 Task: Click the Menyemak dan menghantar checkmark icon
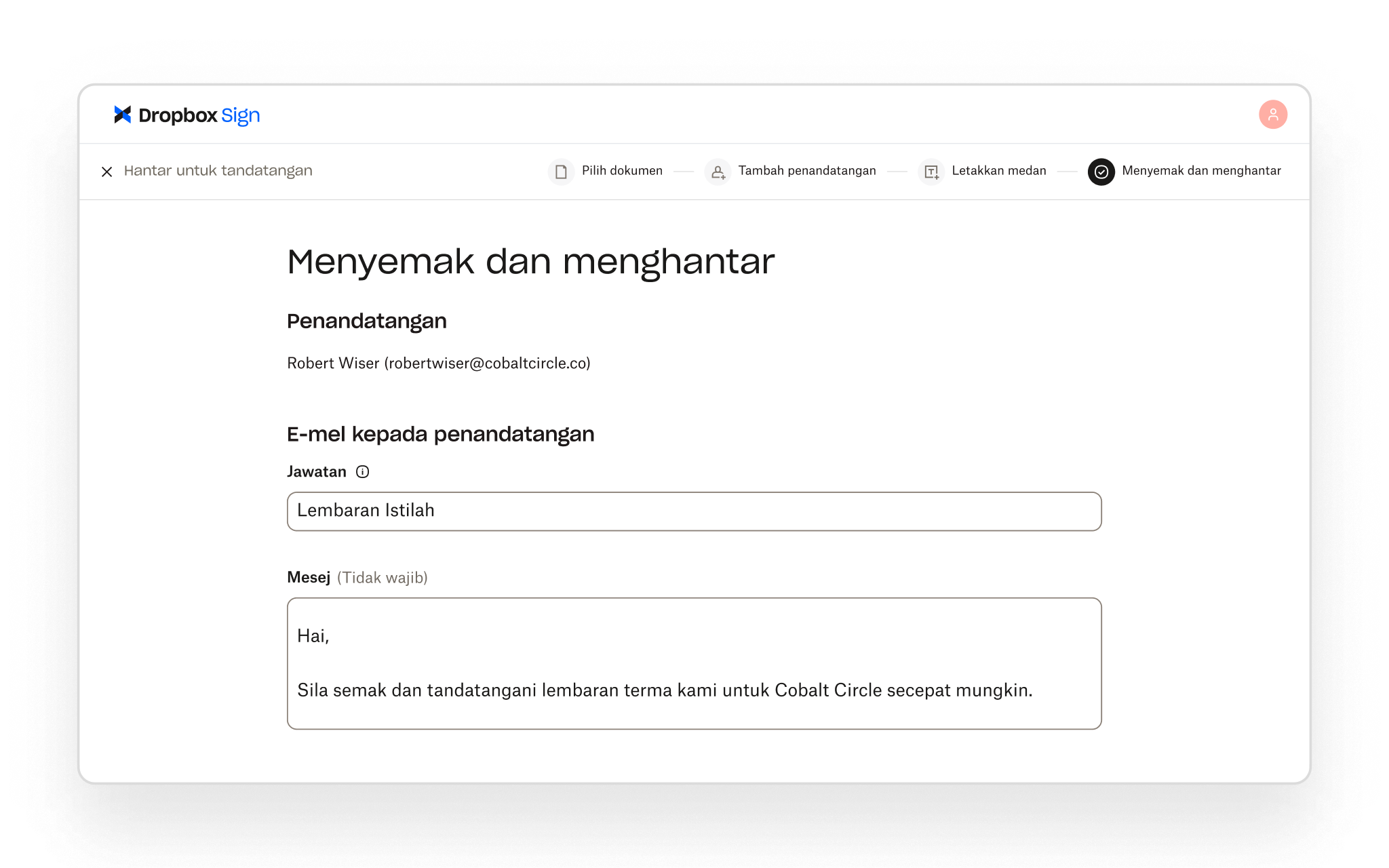click(1101, 172)
